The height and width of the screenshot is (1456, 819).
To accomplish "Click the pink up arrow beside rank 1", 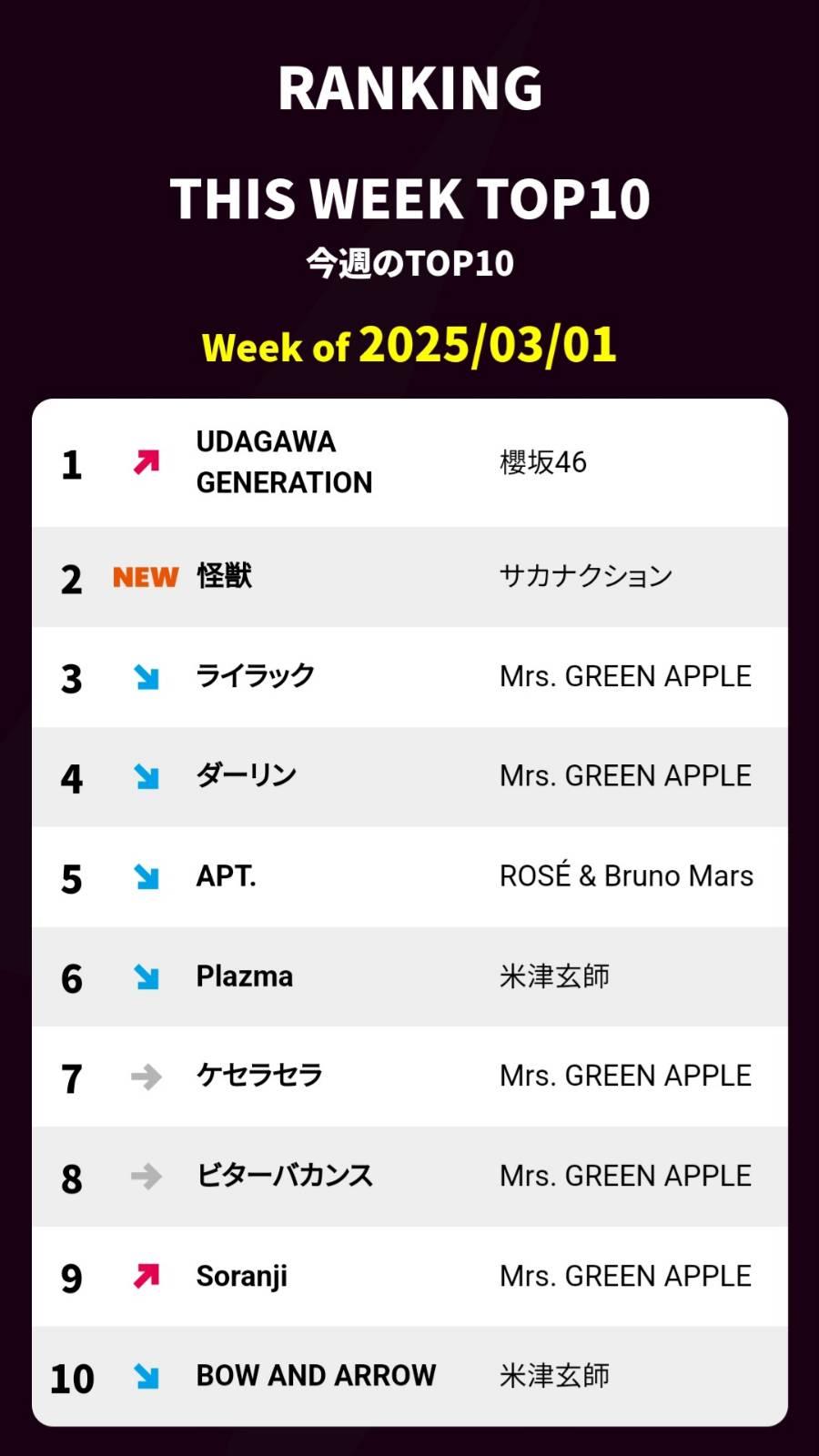I will (147, 462).
